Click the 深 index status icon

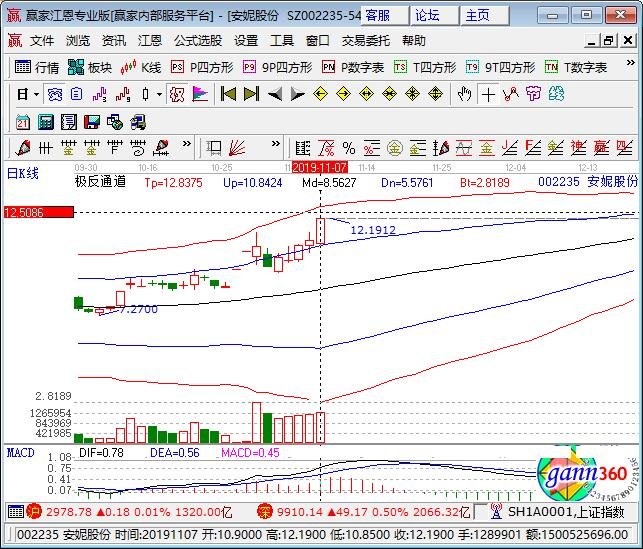click(x=265, y=512)
